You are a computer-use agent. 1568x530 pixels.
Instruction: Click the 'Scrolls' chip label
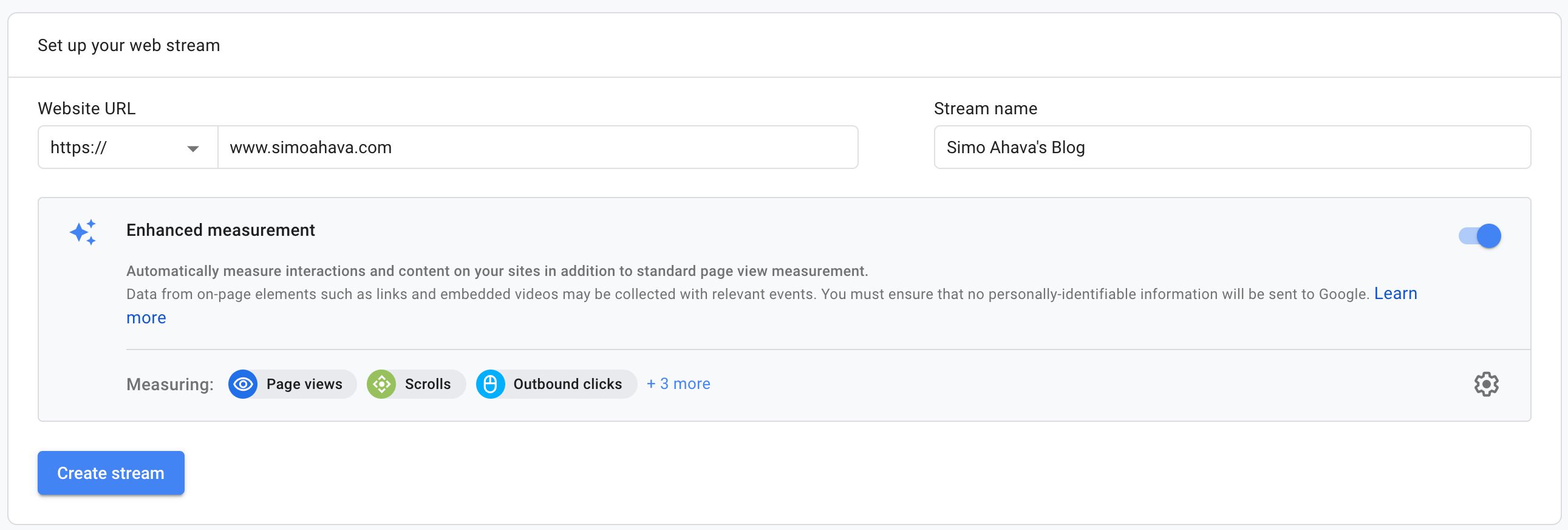pos(428,384)
